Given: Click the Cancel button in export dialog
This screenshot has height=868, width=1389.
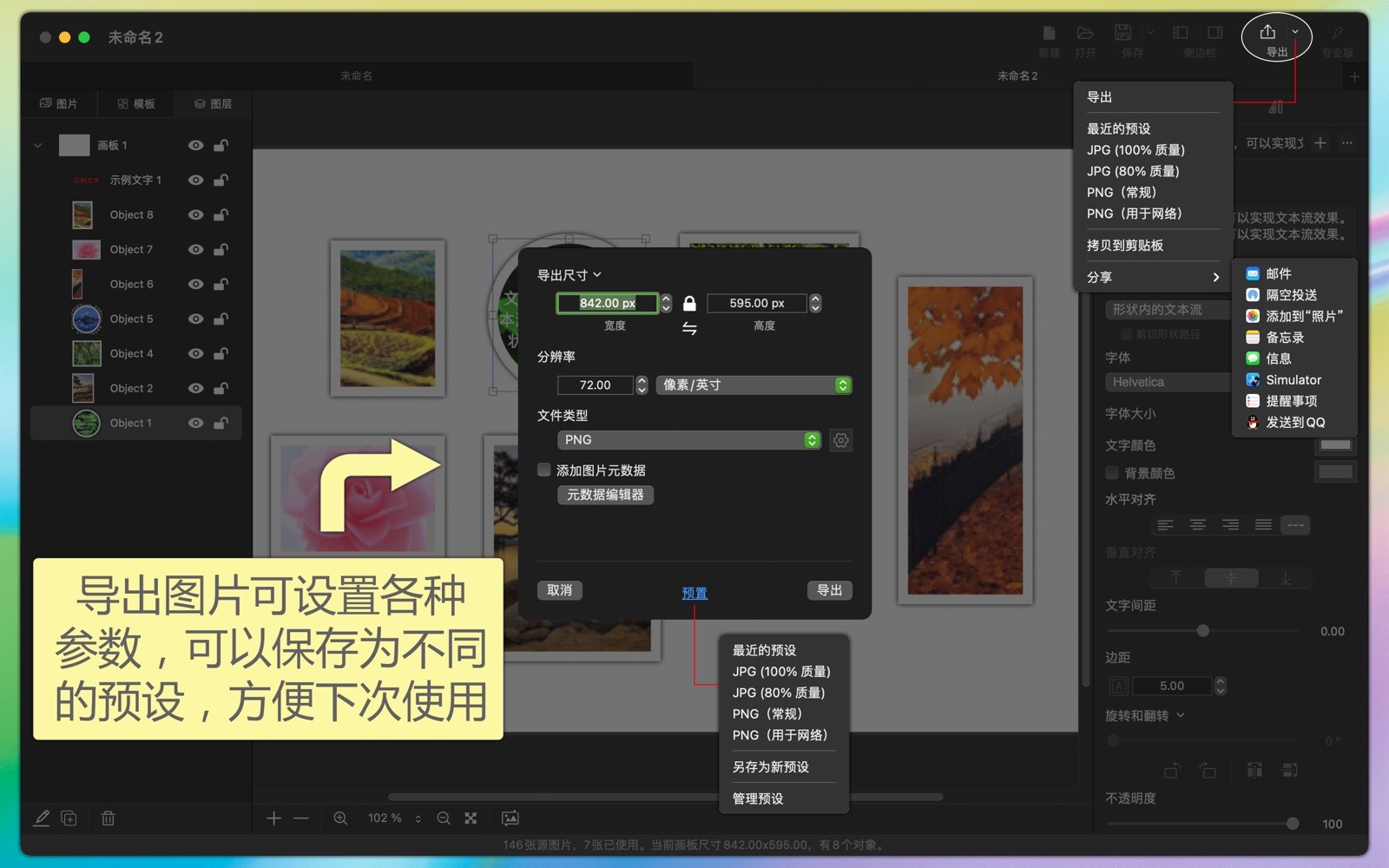Looking at the screenshot, I should click(559, 590).
